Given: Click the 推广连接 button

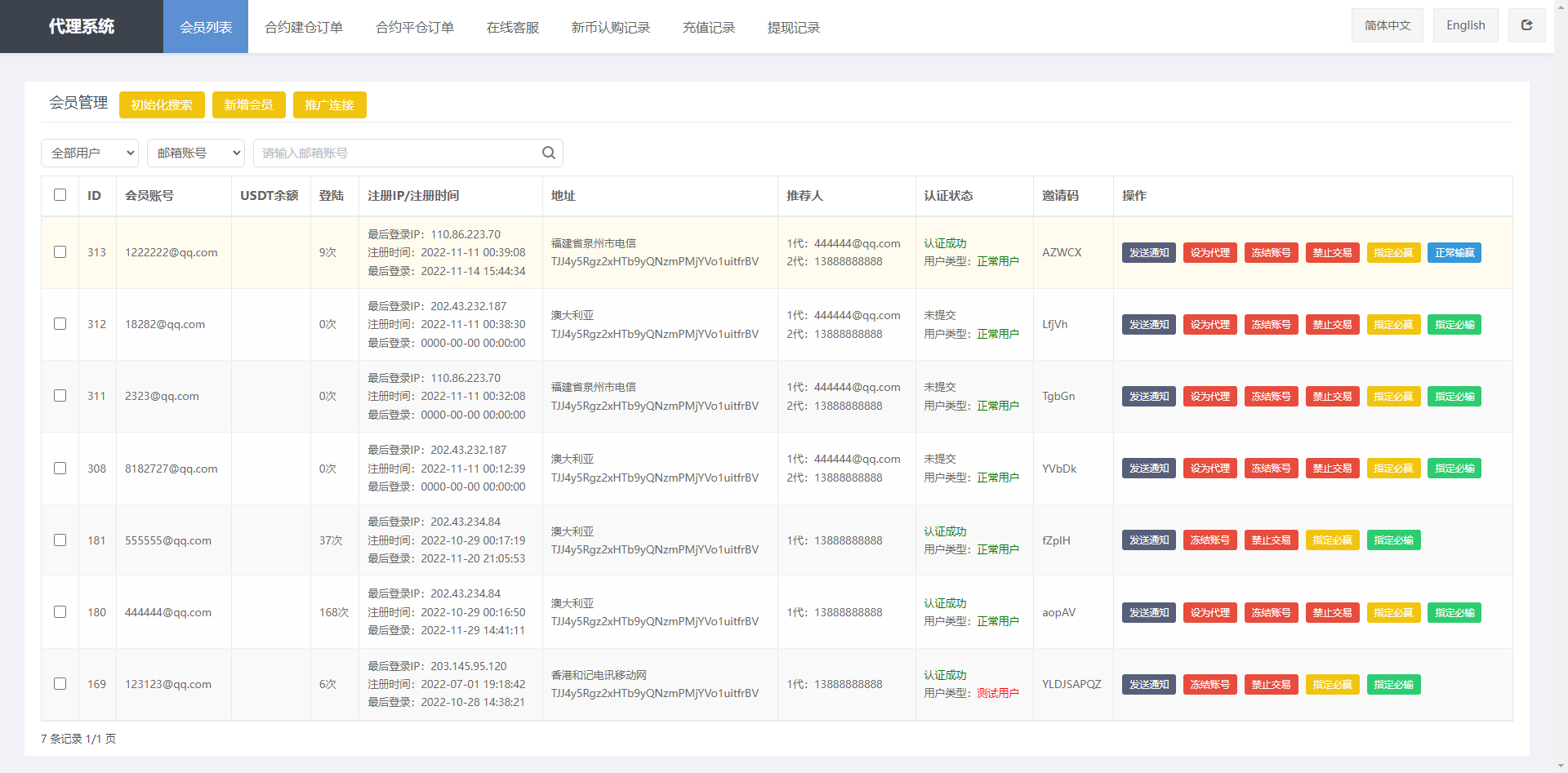Looking at the screenshot, I should [x=329, y=104].
